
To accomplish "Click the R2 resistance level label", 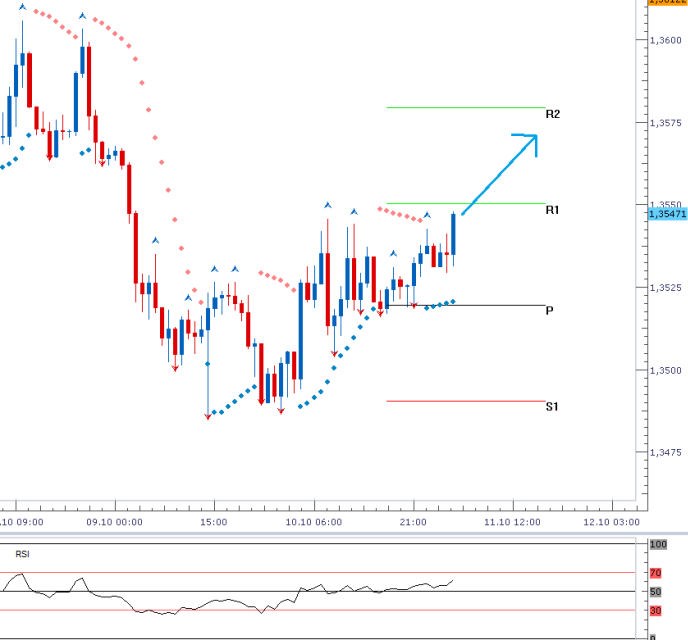I will tap(552, 114).
